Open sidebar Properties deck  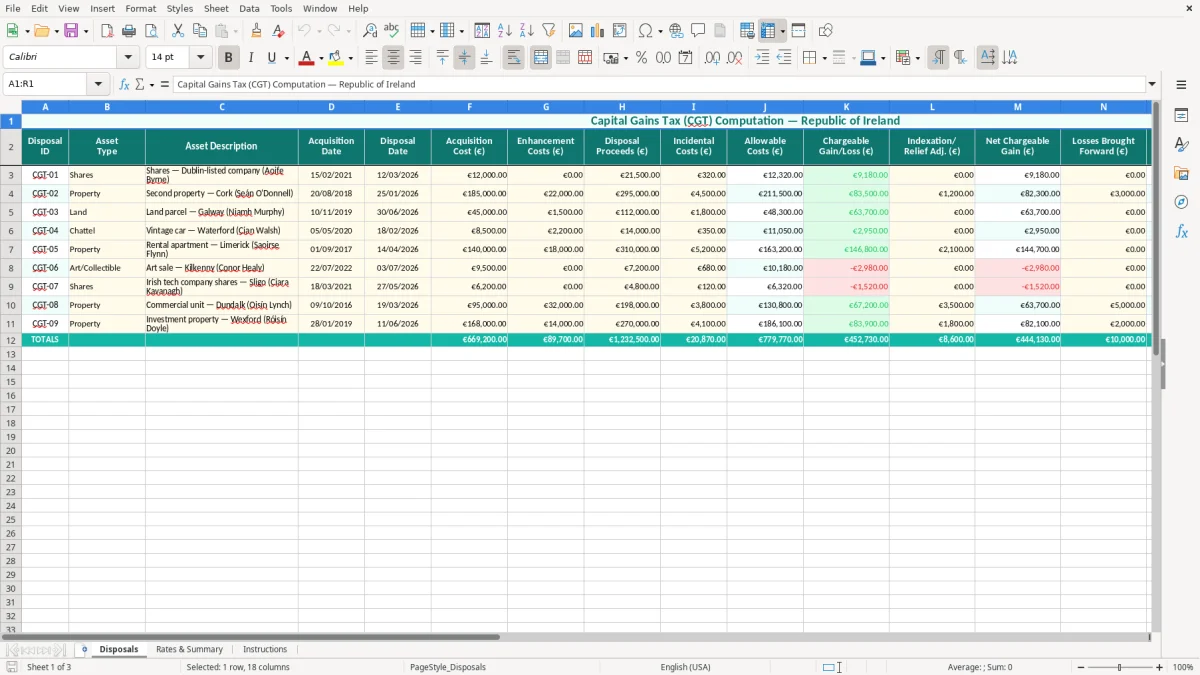pos(1181,115)
